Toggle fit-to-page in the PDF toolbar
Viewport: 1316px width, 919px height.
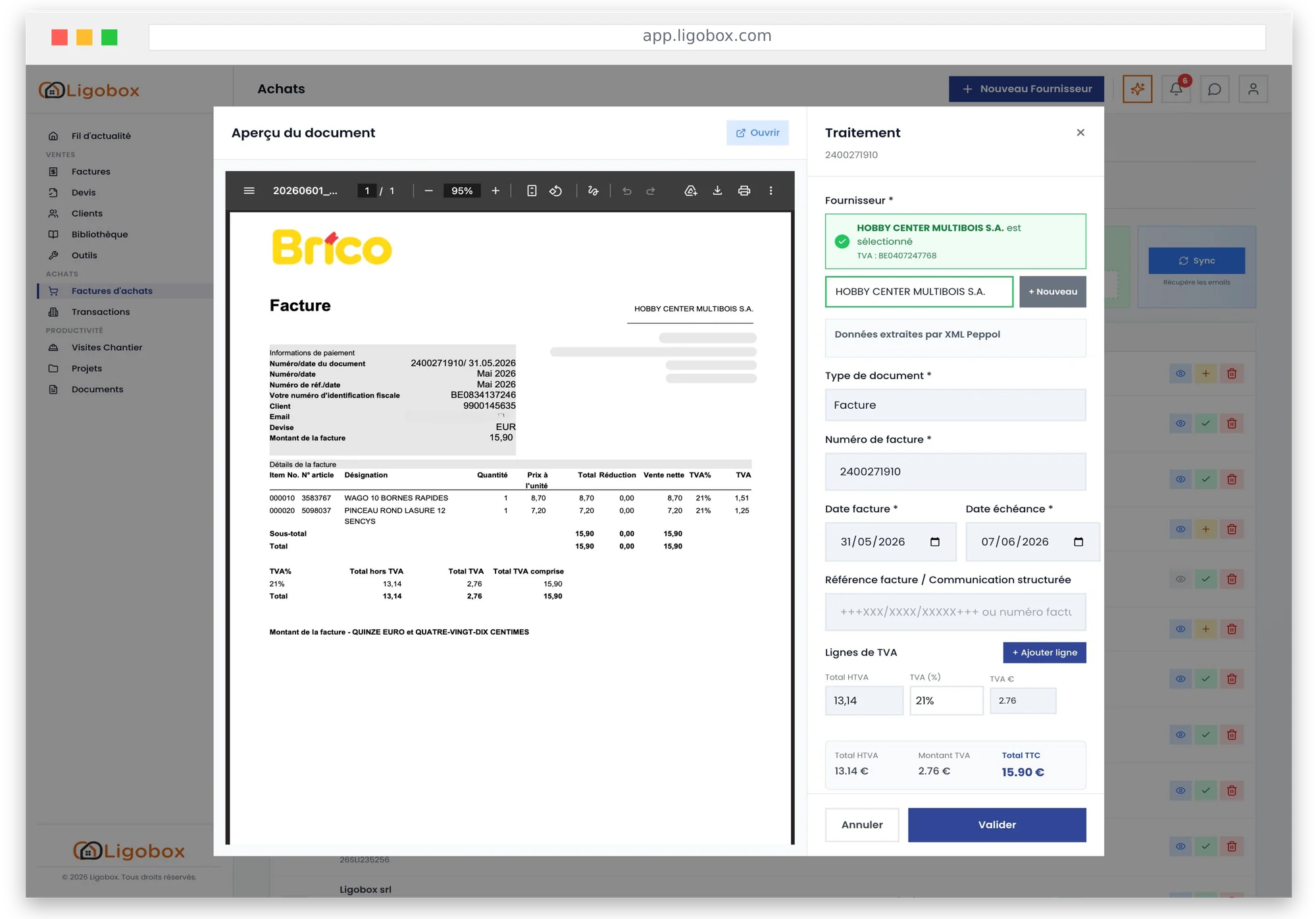[532, 191]
